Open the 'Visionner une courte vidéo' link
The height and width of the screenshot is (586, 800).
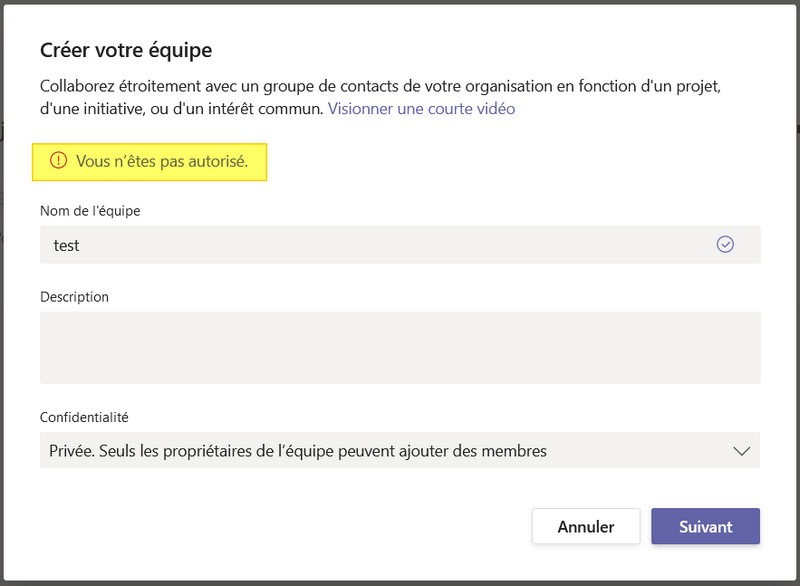(x=421, y=108)
